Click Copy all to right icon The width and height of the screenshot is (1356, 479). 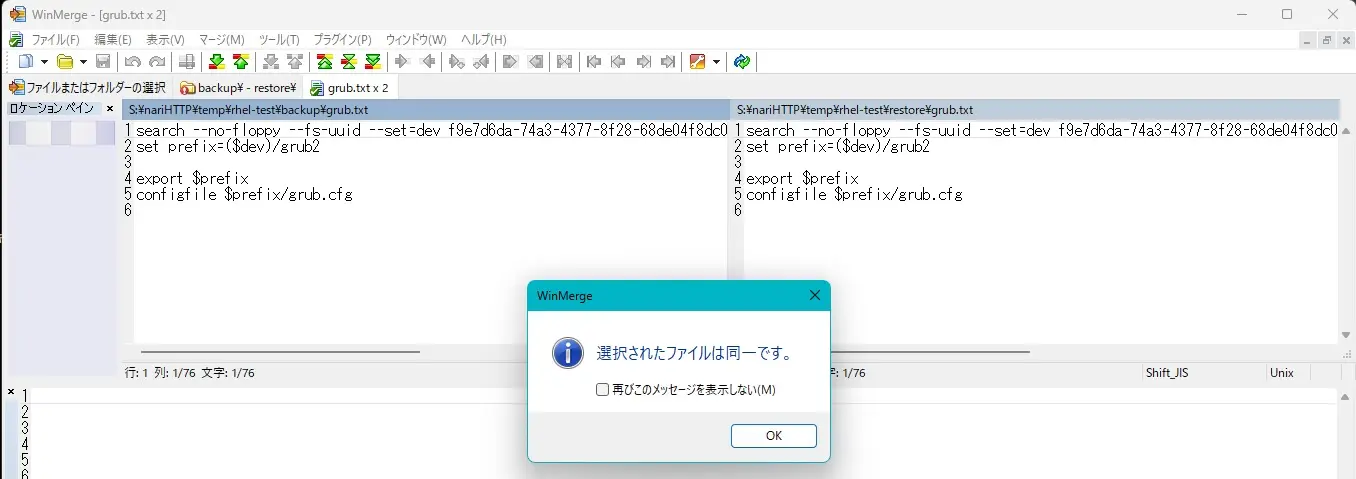[x=511, y=62]
